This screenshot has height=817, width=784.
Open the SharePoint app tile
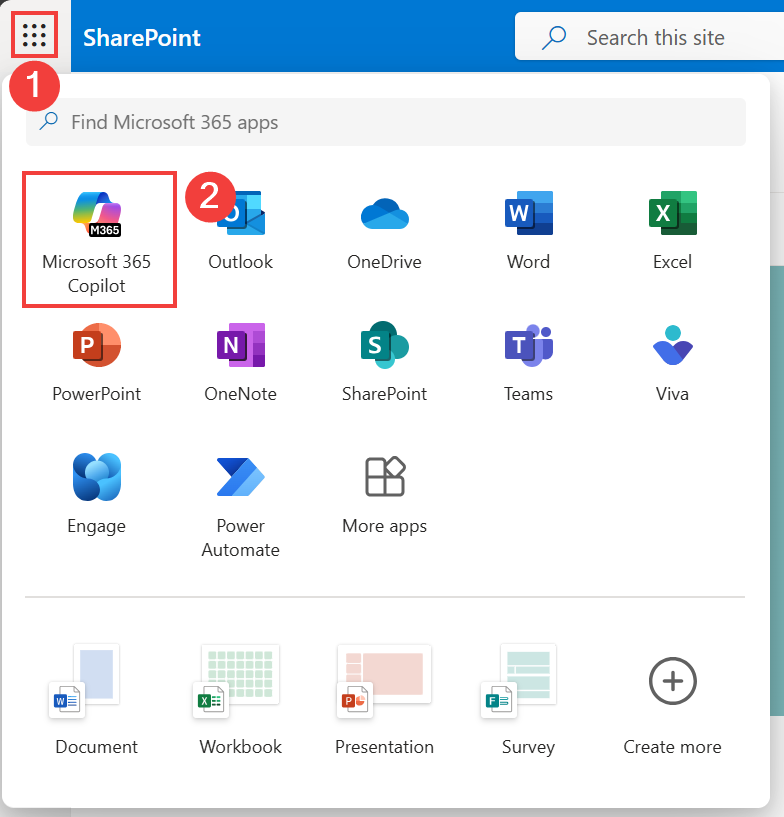coord(384,362)
